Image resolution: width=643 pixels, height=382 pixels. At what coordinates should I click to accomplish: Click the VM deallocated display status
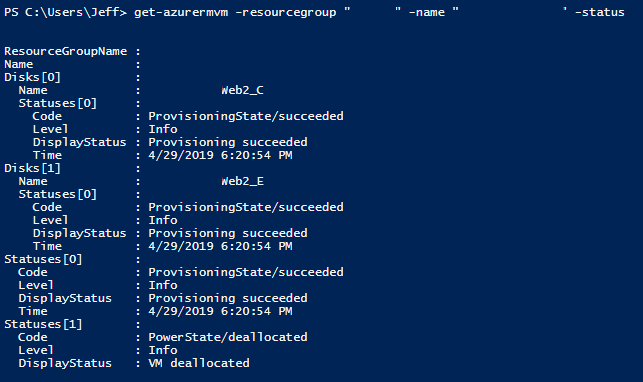pos(199,363)
